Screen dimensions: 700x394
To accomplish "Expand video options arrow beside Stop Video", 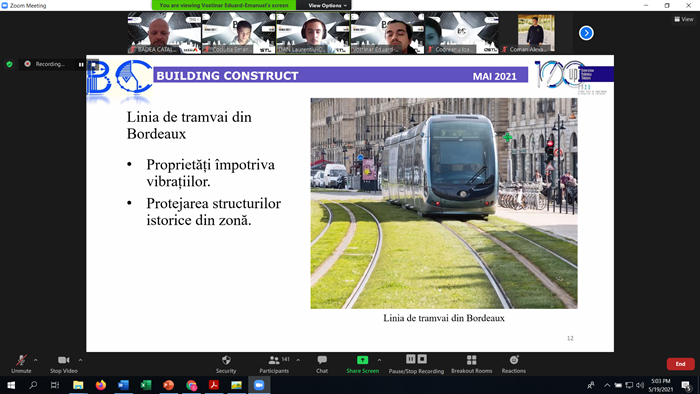I will (80, 360).
